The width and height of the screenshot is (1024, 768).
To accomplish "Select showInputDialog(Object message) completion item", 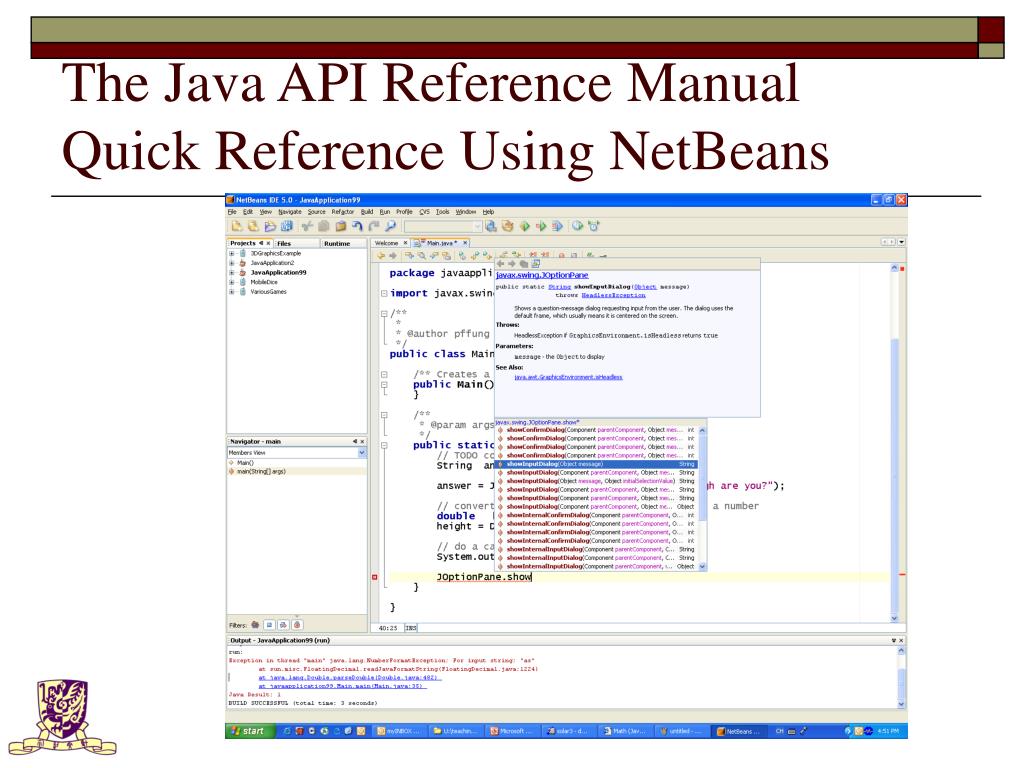I will (597, 464).
